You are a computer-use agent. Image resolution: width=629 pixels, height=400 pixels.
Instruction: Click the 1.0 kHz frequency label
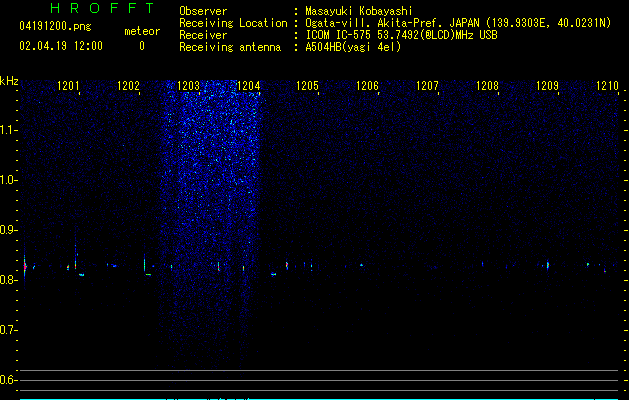click(8, 180)
